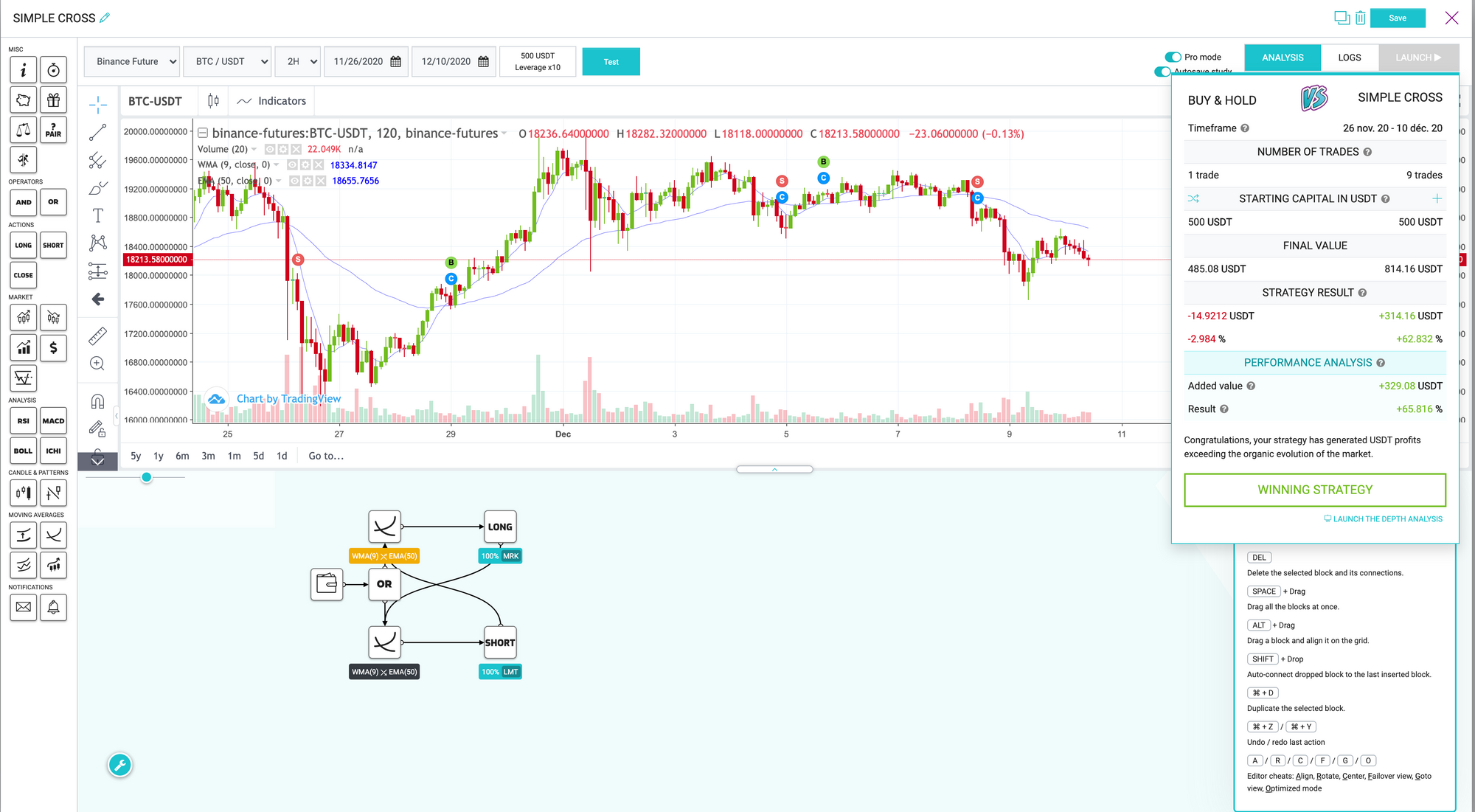Open the BTC / USDT pair dropdown
The height and width of the screenshot is (812, 1475).
[227, 61]
